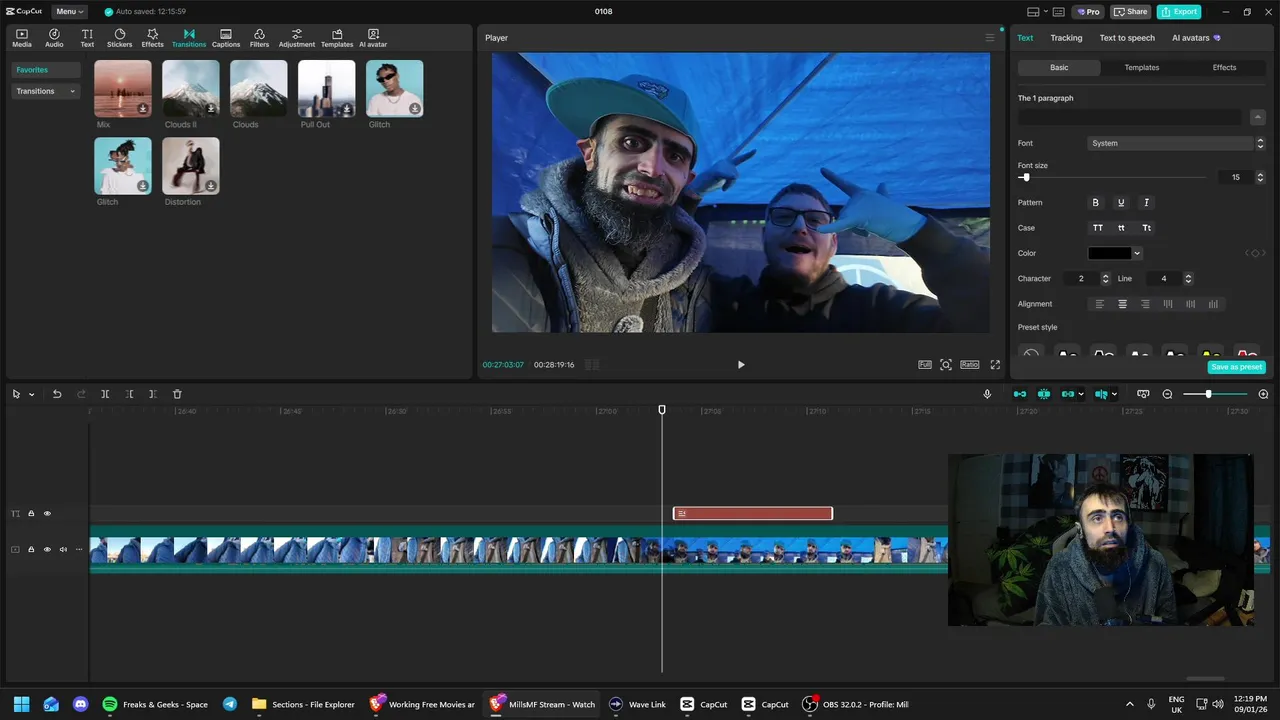Screen dimensions: 1280x720
Task: Click the microphone record voiceover icon
Action: (x=987, y=394)
